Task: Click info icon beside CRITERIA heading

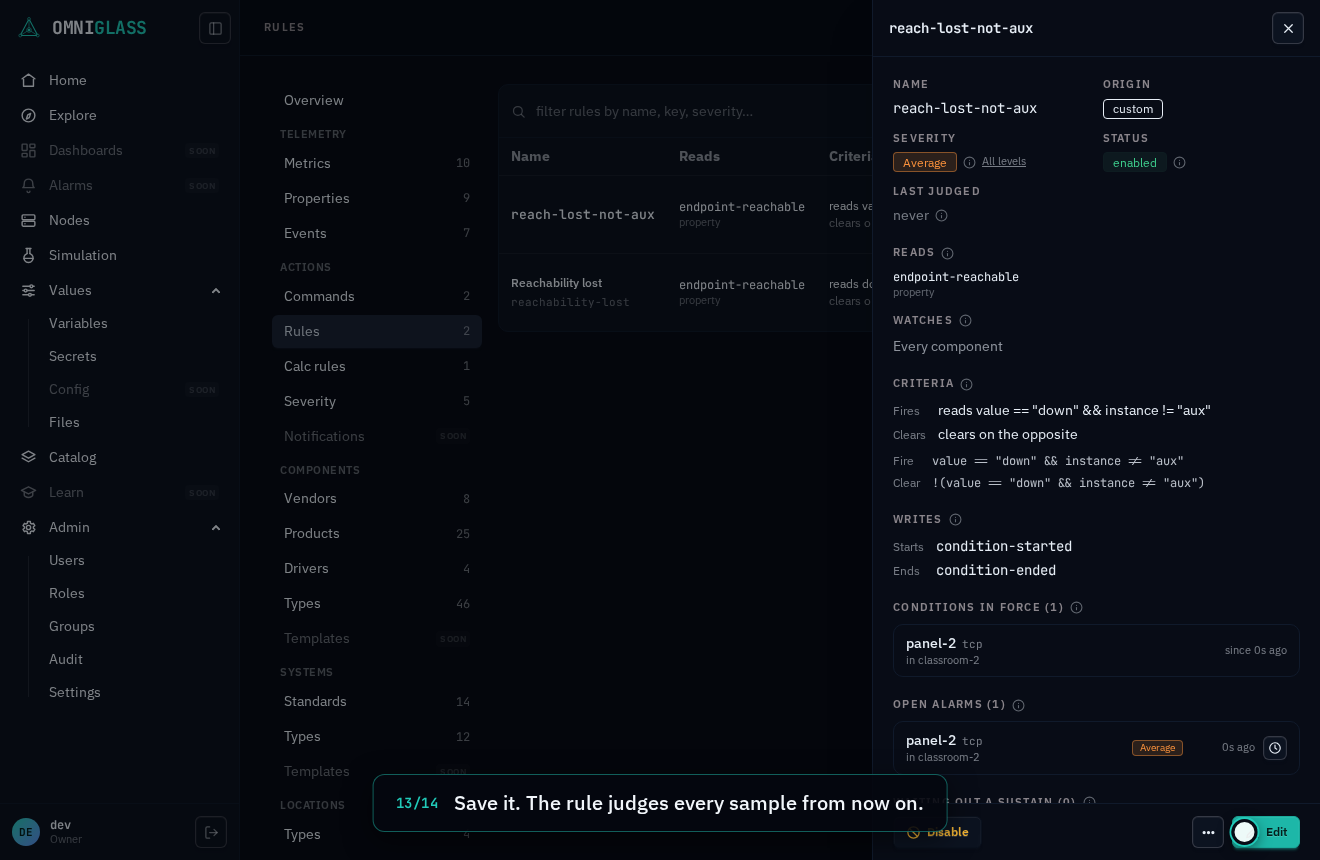Action: (966, 384)
